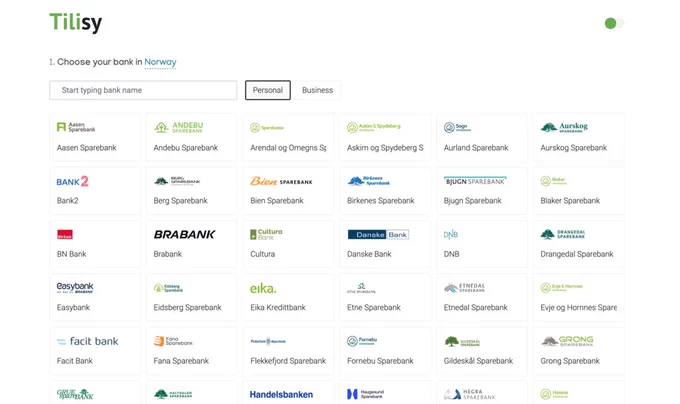680x404 pixels.
Task: Choose 'Birkenes Sparebank' name text
Action: (381, 201)
